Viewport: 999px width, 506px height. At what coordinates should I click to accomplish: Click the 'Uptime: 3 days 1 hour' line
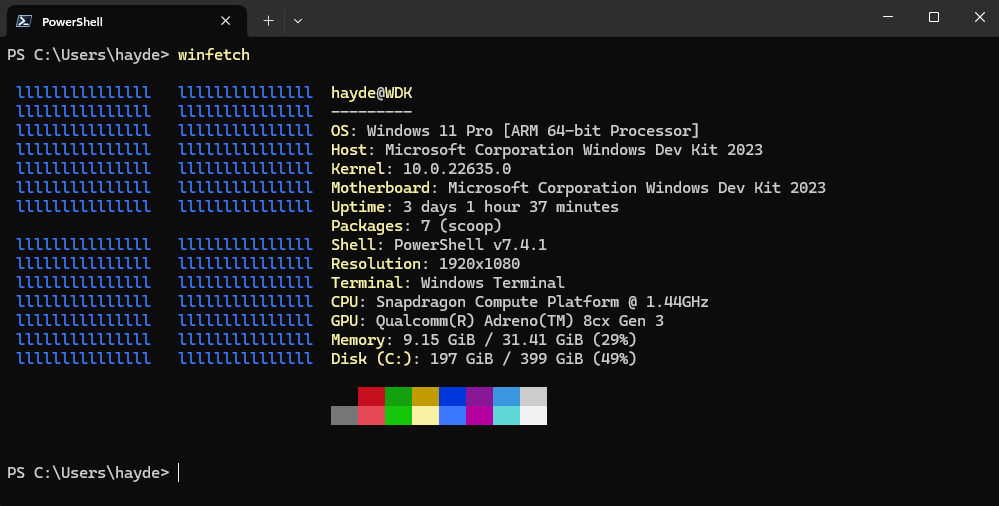[475, 207]
